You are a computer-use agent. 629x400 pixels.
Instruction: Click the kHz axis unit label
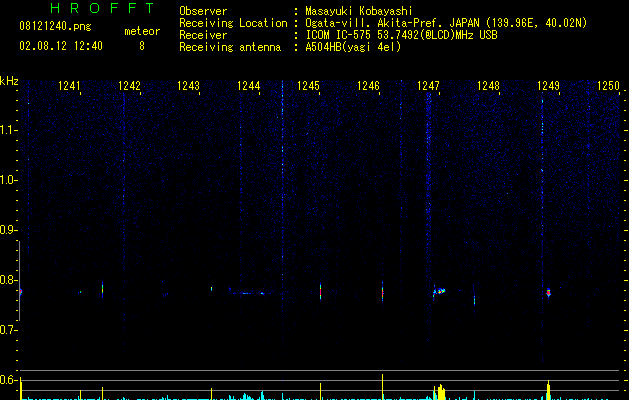(9, 81)
